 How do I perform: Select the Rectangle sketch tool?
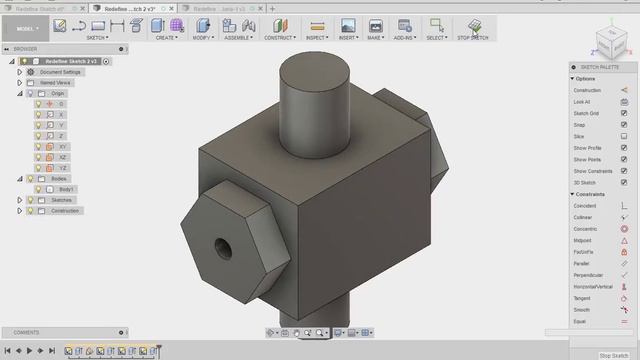pyautogui.click(x=98, y=26)
